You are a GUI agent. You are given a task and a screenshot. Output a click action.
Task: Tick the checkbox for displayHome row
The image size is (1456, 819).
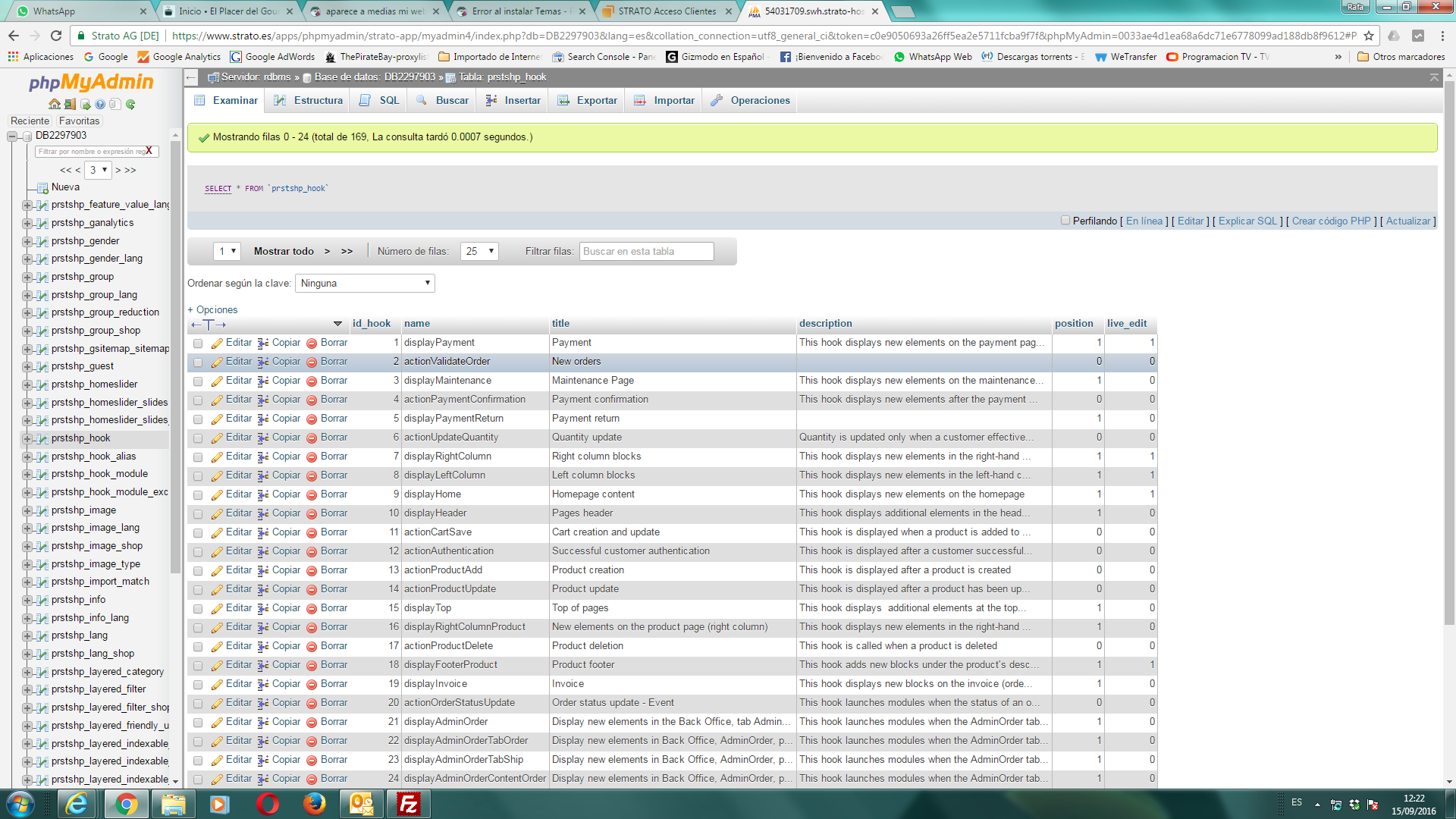click(198, 495)
